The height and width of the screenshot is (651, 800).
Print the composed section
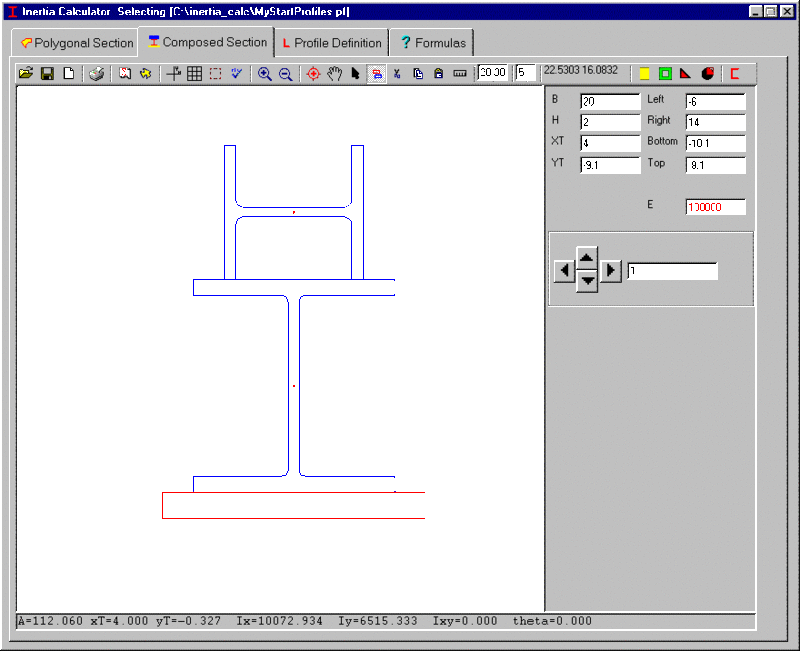click(96, 72)
